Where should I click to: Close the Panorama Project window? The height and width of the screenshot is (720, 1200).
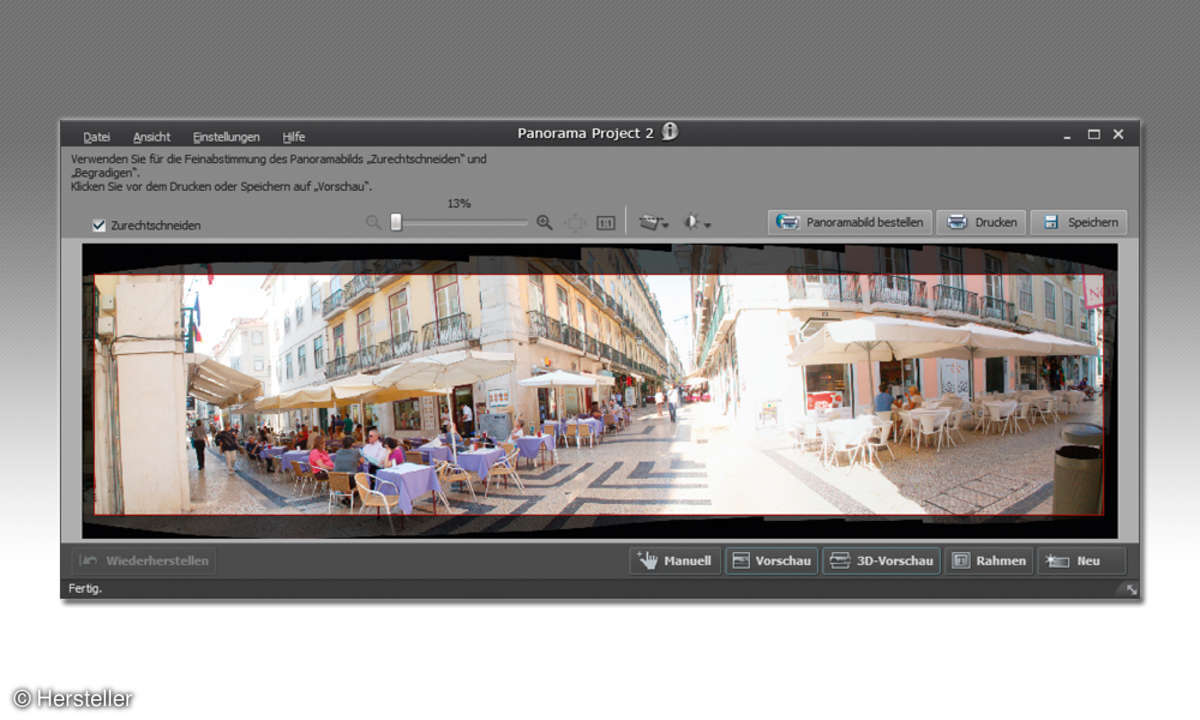point(1118,134)
